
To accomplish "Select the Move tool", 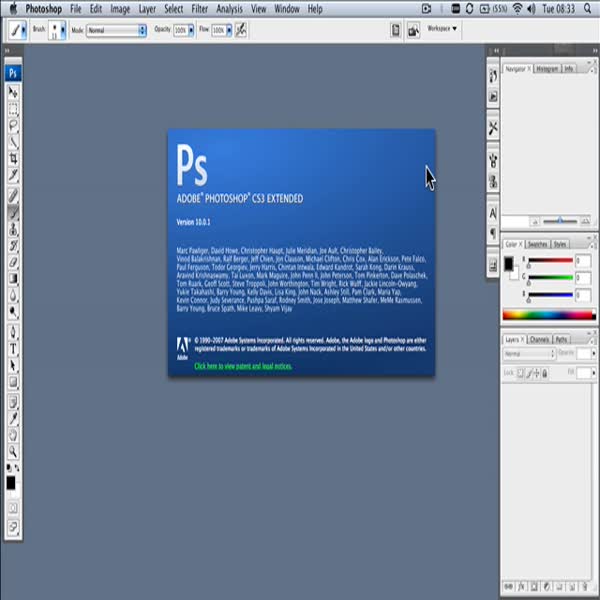I will pos(13,92).
